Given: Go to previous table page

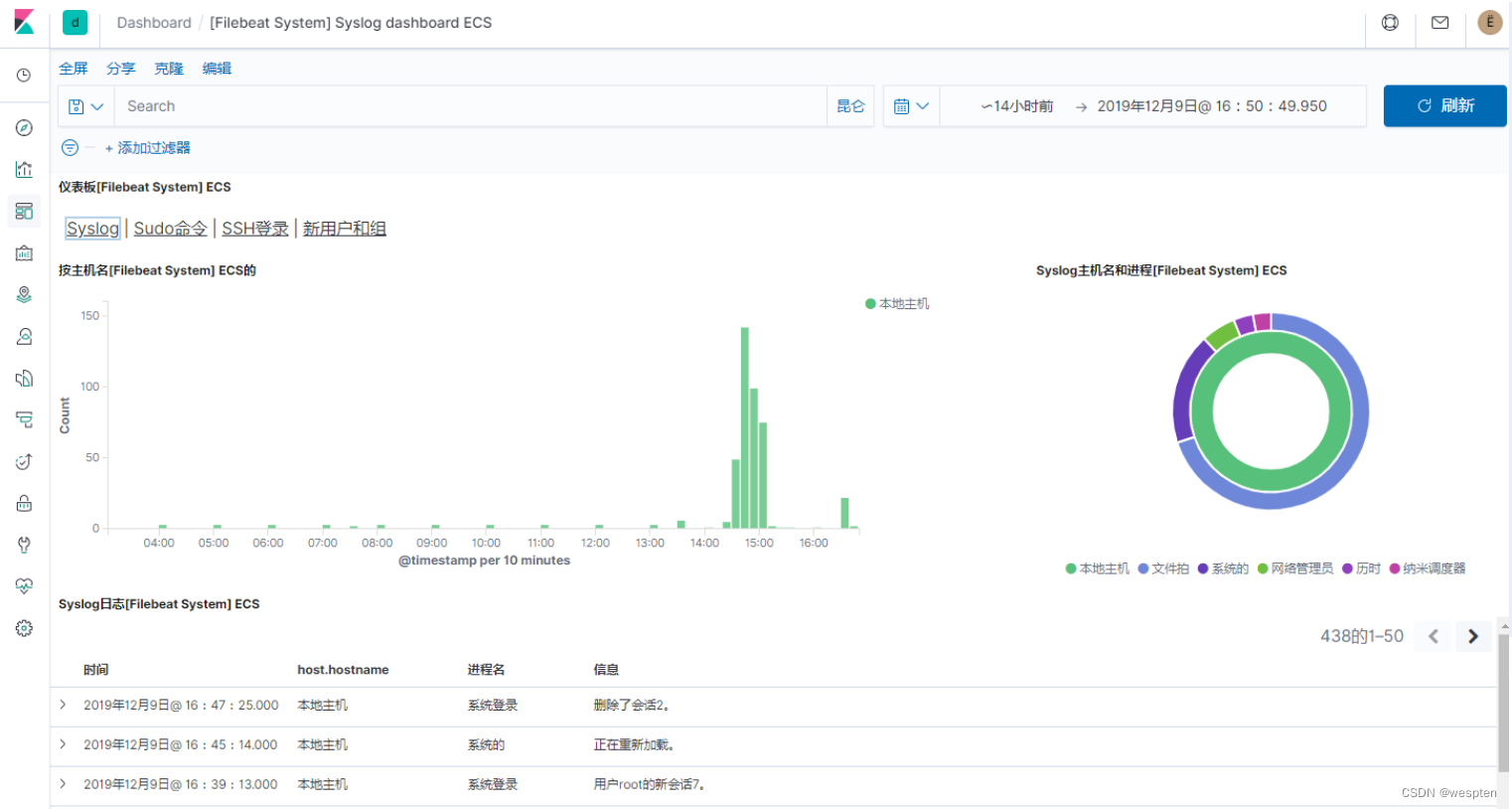Looking at the screenshot, I should tap(1433, 636).
